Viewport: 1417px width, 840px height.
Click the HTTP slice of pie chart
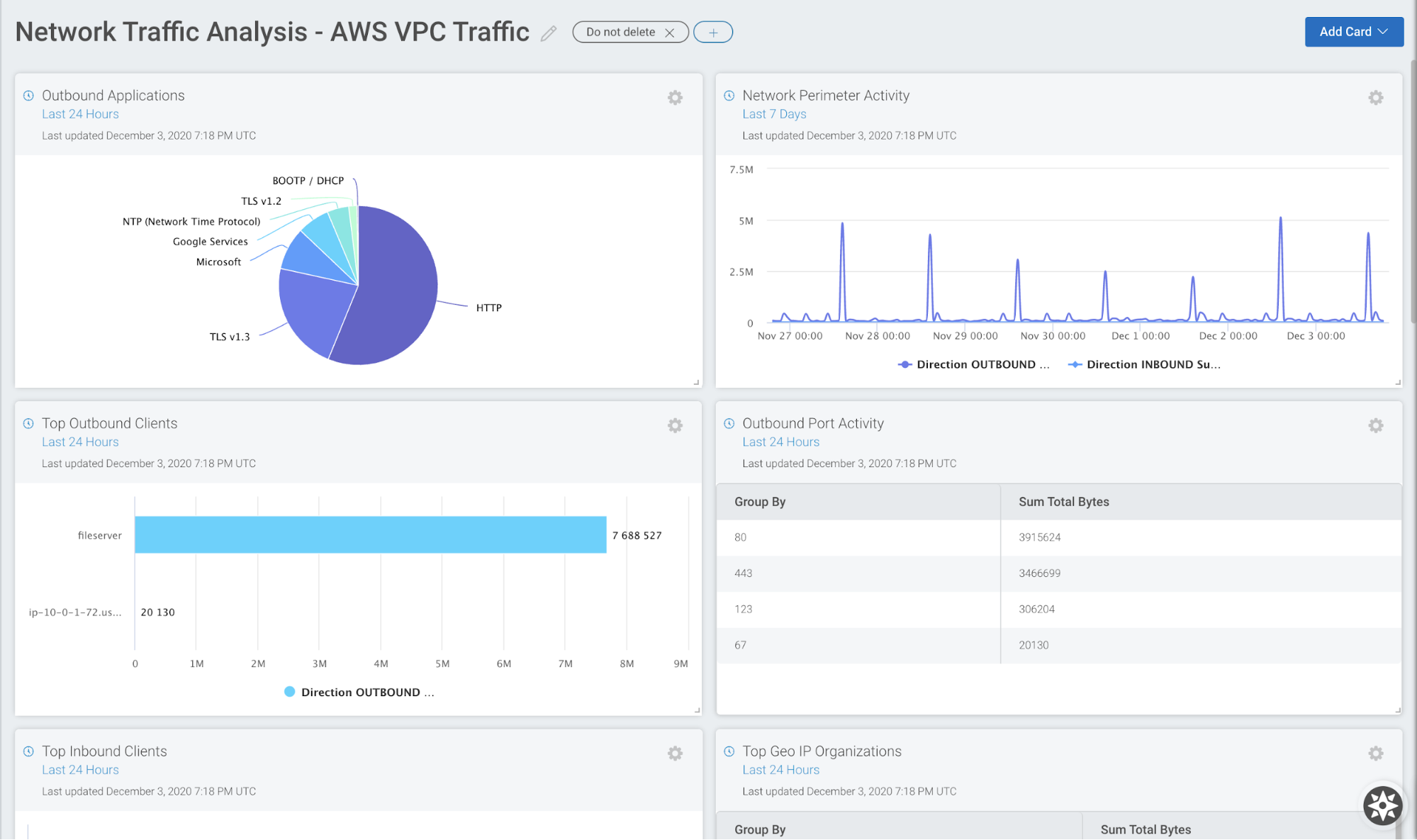click(397, 291)
